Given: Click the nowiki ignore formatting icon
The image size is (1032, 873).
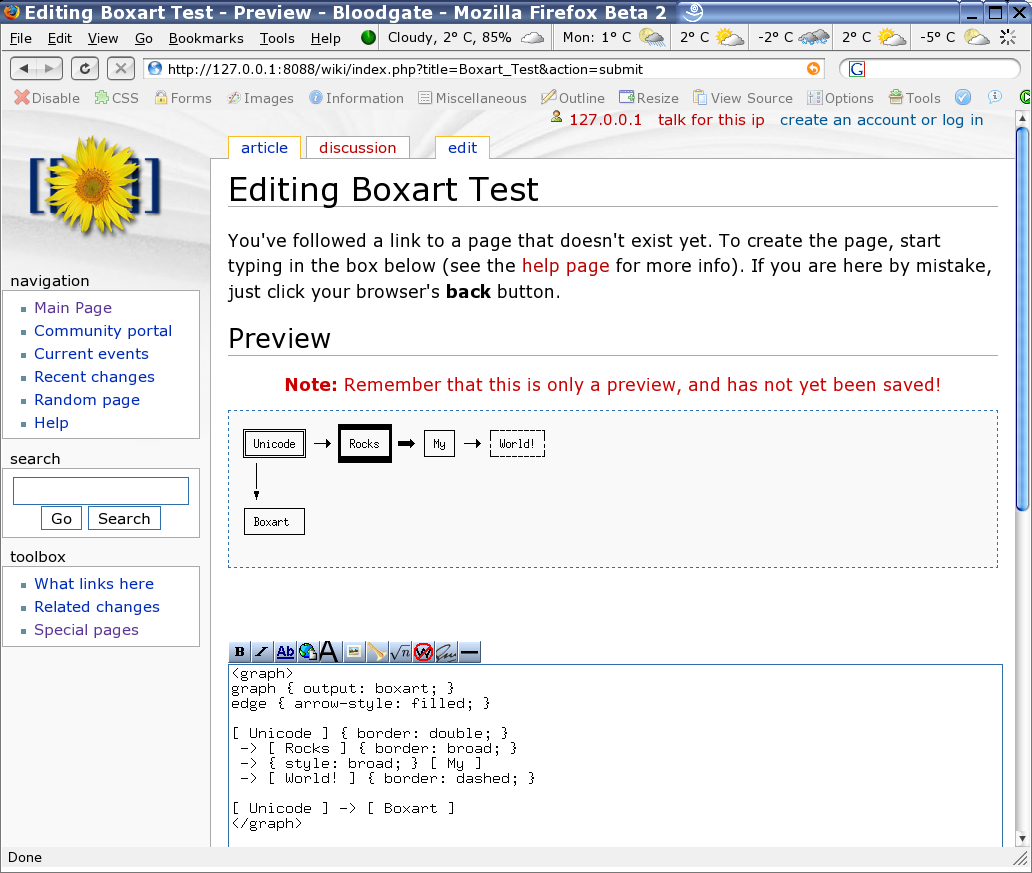Looking at the screenshot, I should click(x=423, y=652).
